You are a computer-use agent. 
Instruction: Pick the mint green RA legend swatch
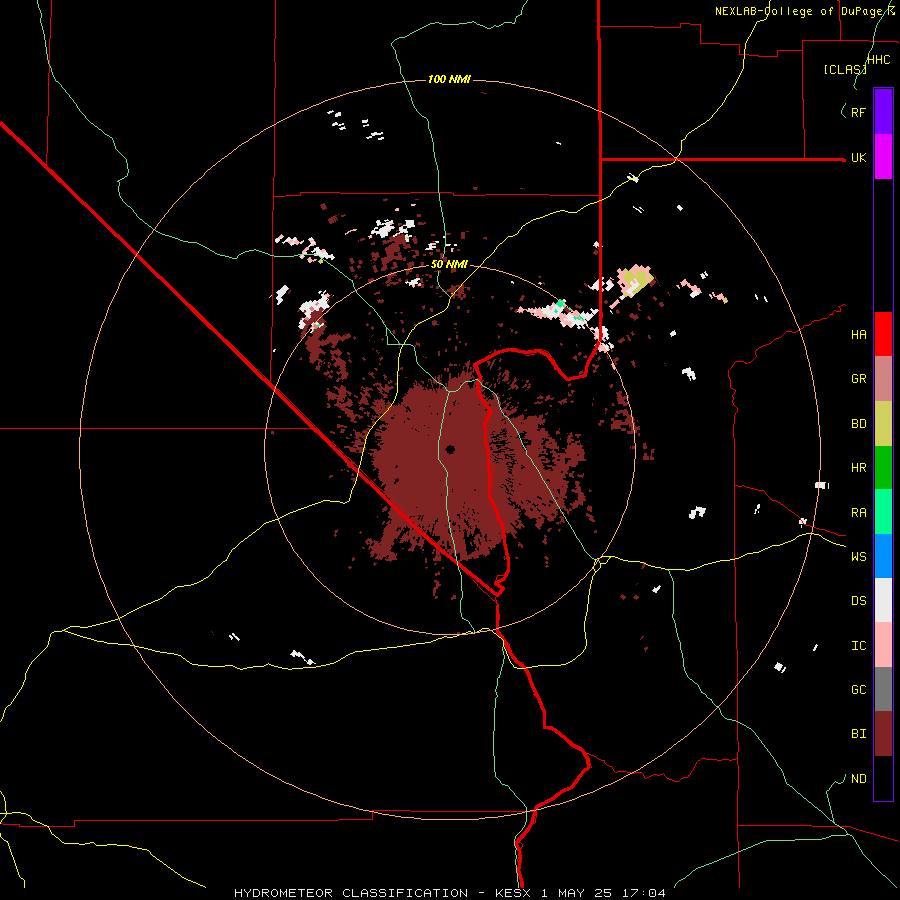point(883,512)
